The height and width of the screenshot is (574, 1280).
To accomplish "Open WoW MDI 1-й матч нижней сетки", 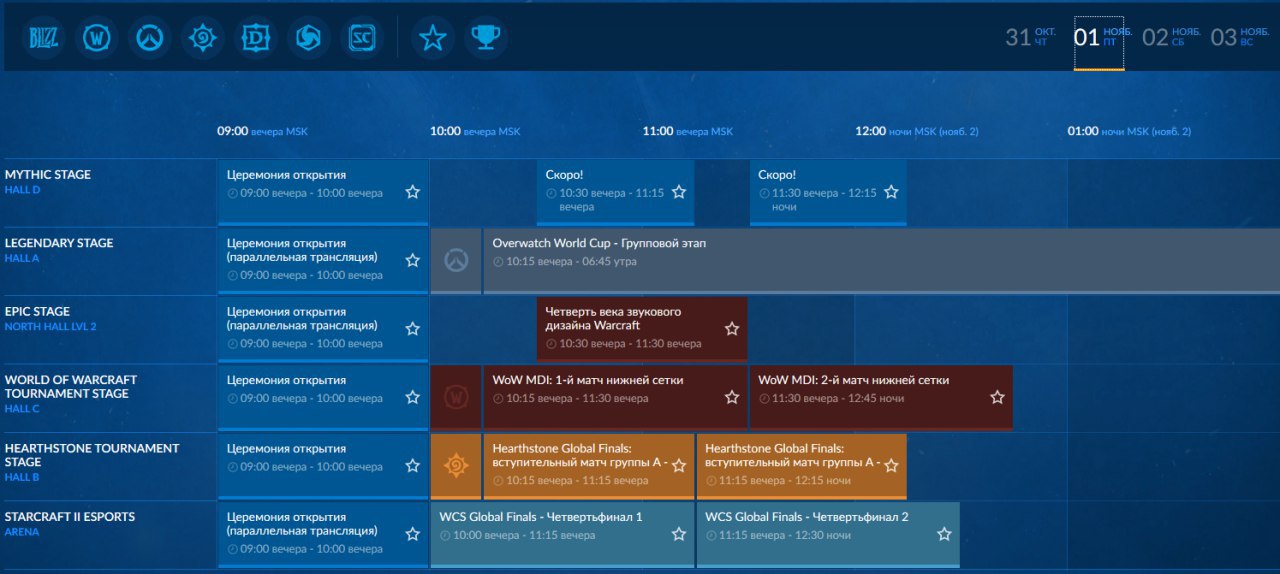I will 615,397.
